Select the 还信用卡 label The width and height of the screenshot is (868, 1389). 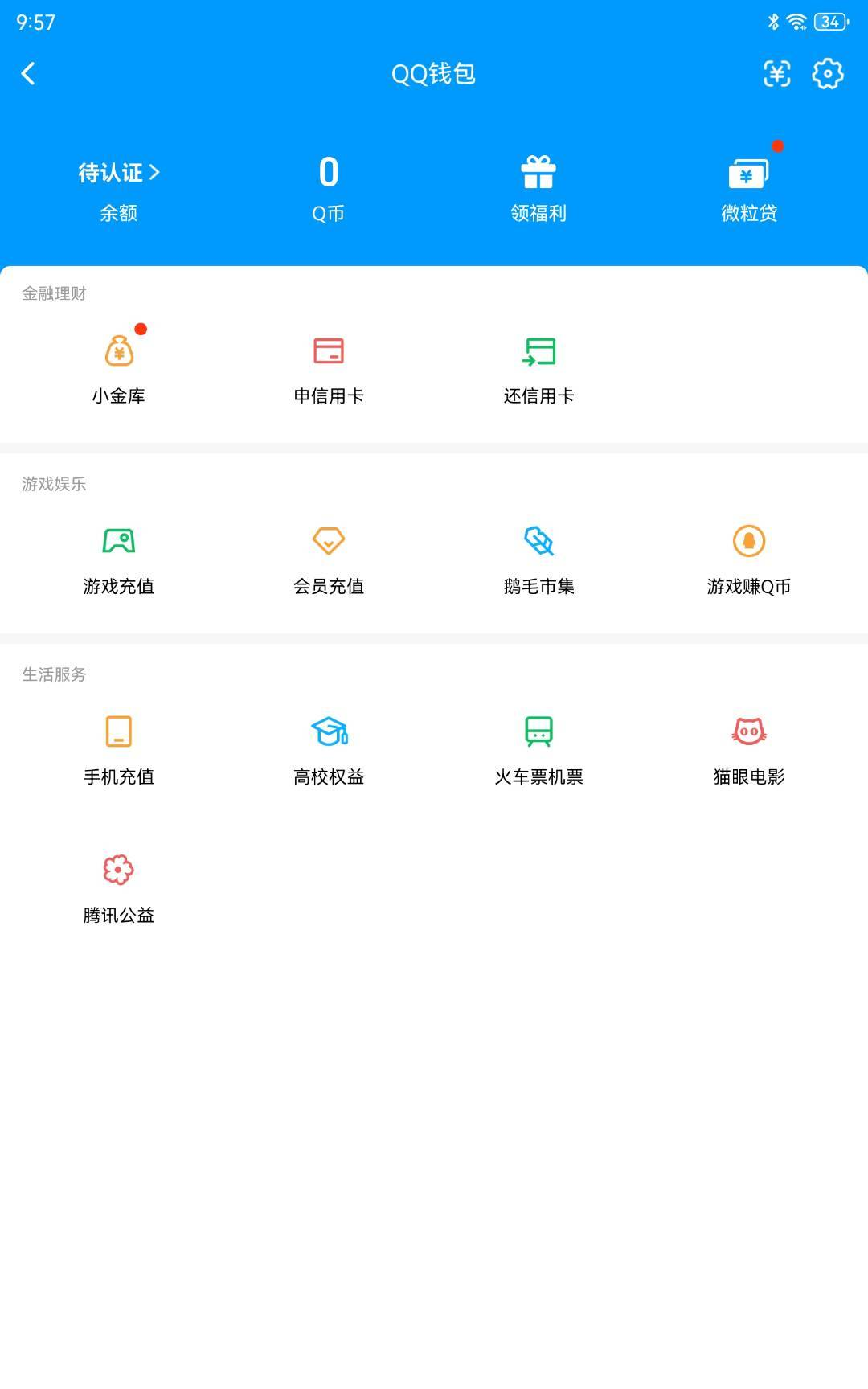(538, 395)
